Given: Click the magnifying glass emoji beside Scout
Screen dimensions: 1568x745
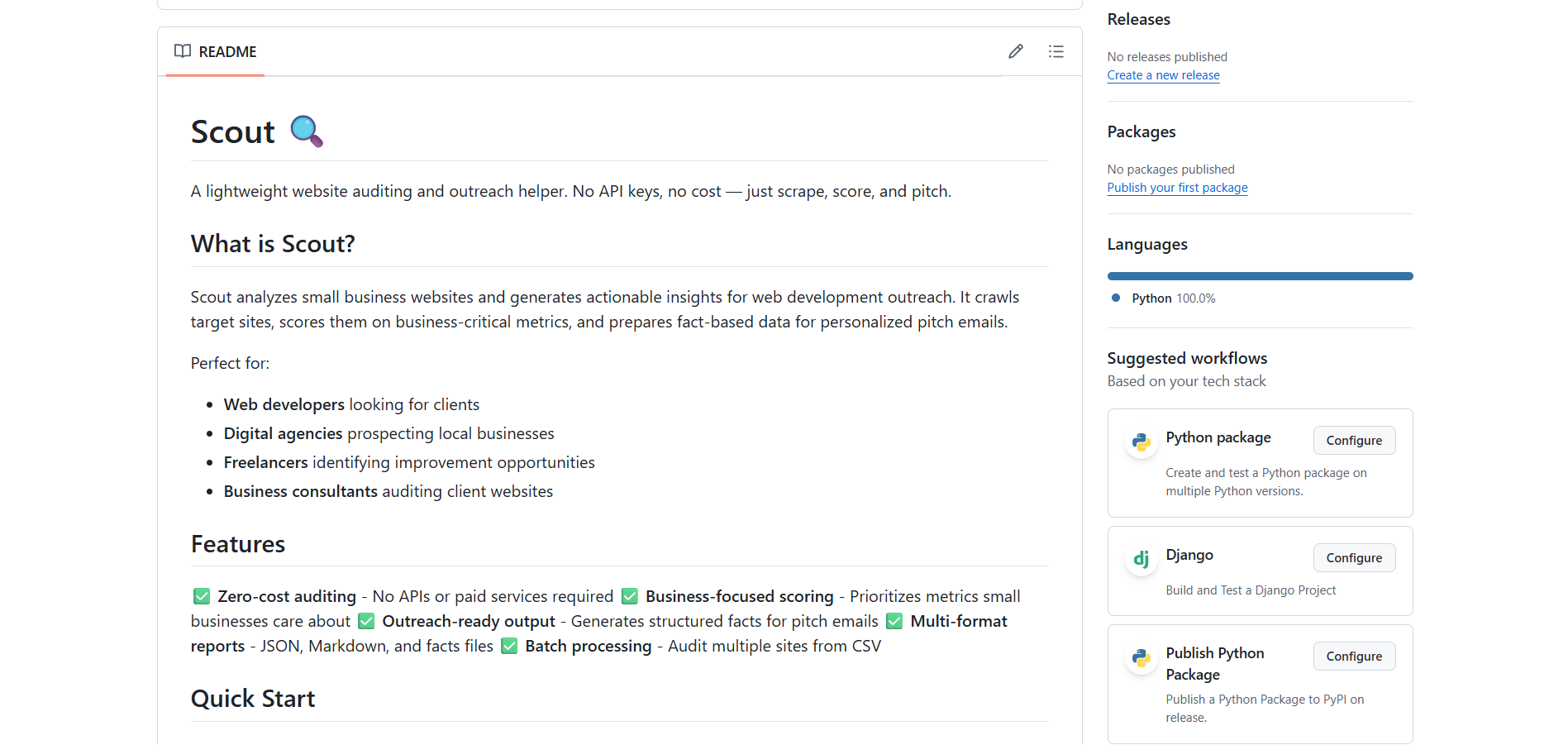Looking at the screenshot, I should point(307,131).
